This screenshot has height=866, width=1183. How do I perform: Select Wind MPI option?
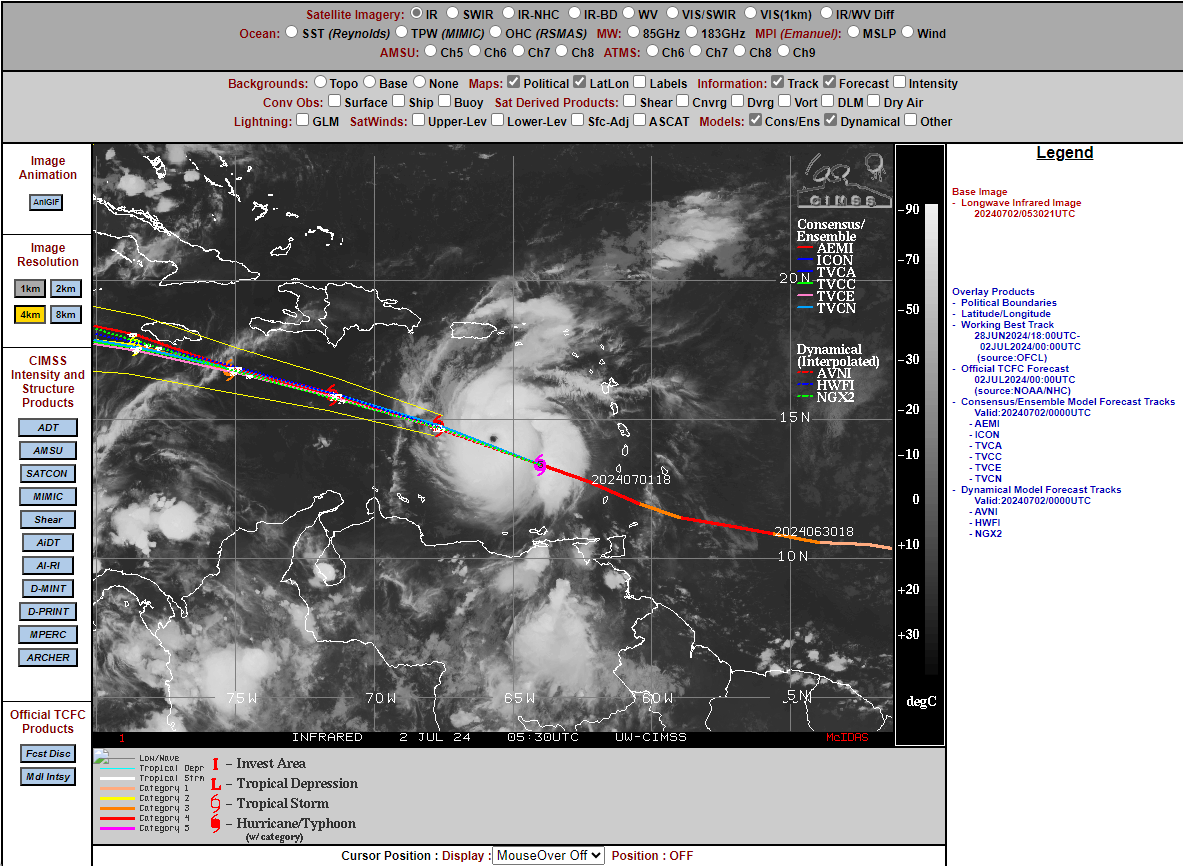908,32
